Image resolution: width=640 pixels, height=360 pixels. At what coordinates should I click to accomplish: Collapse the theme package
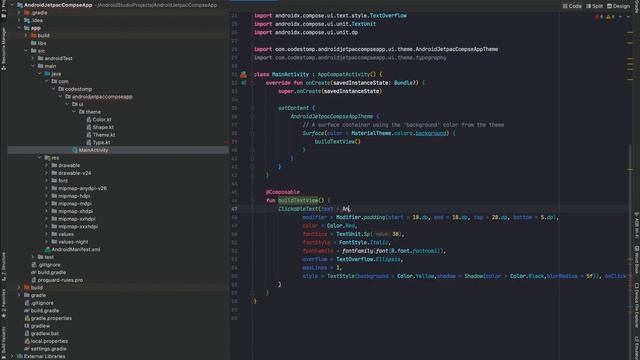point(74,112)
